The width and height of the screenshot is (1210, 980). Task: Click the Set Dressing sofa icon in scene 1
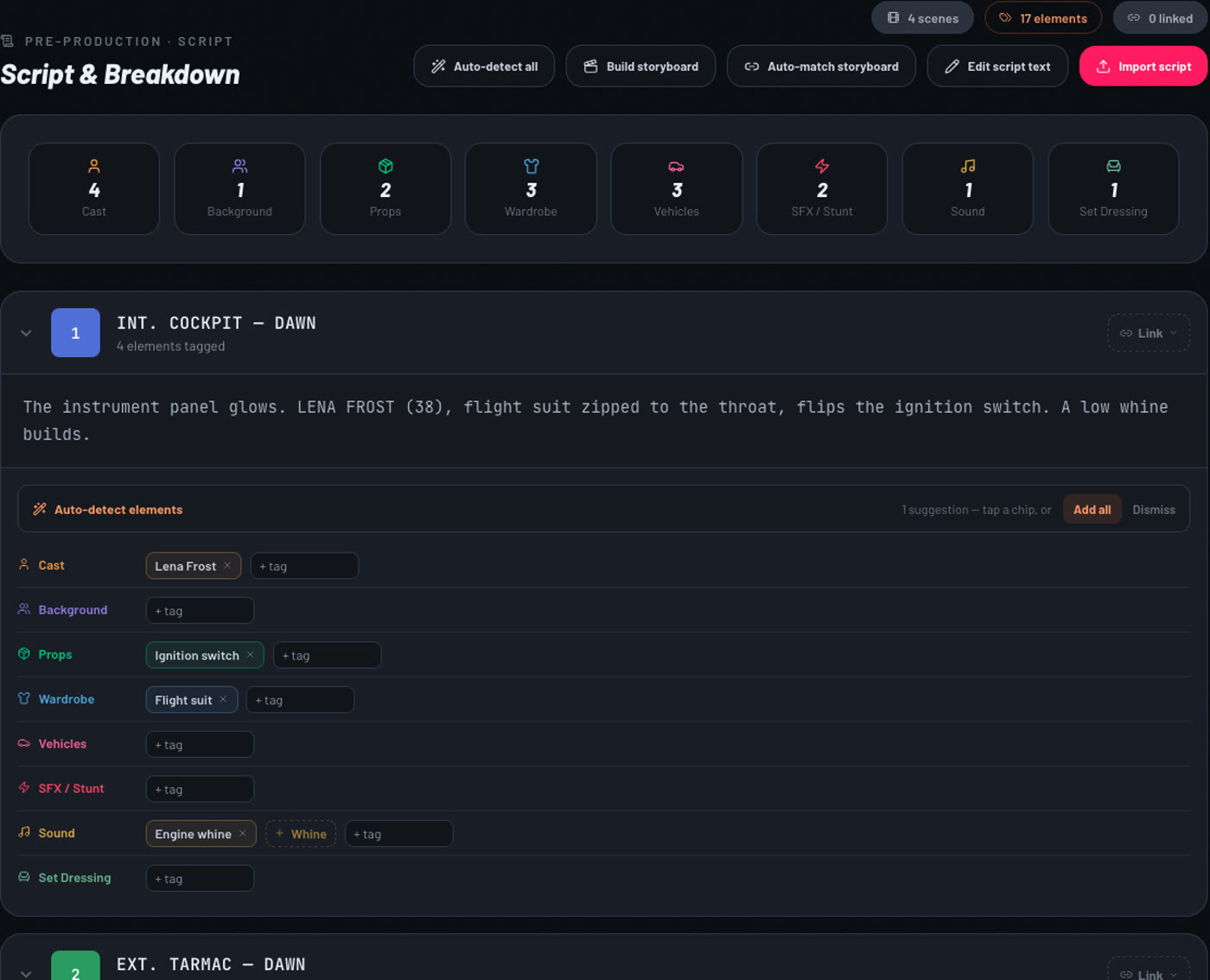click(24, 876)
